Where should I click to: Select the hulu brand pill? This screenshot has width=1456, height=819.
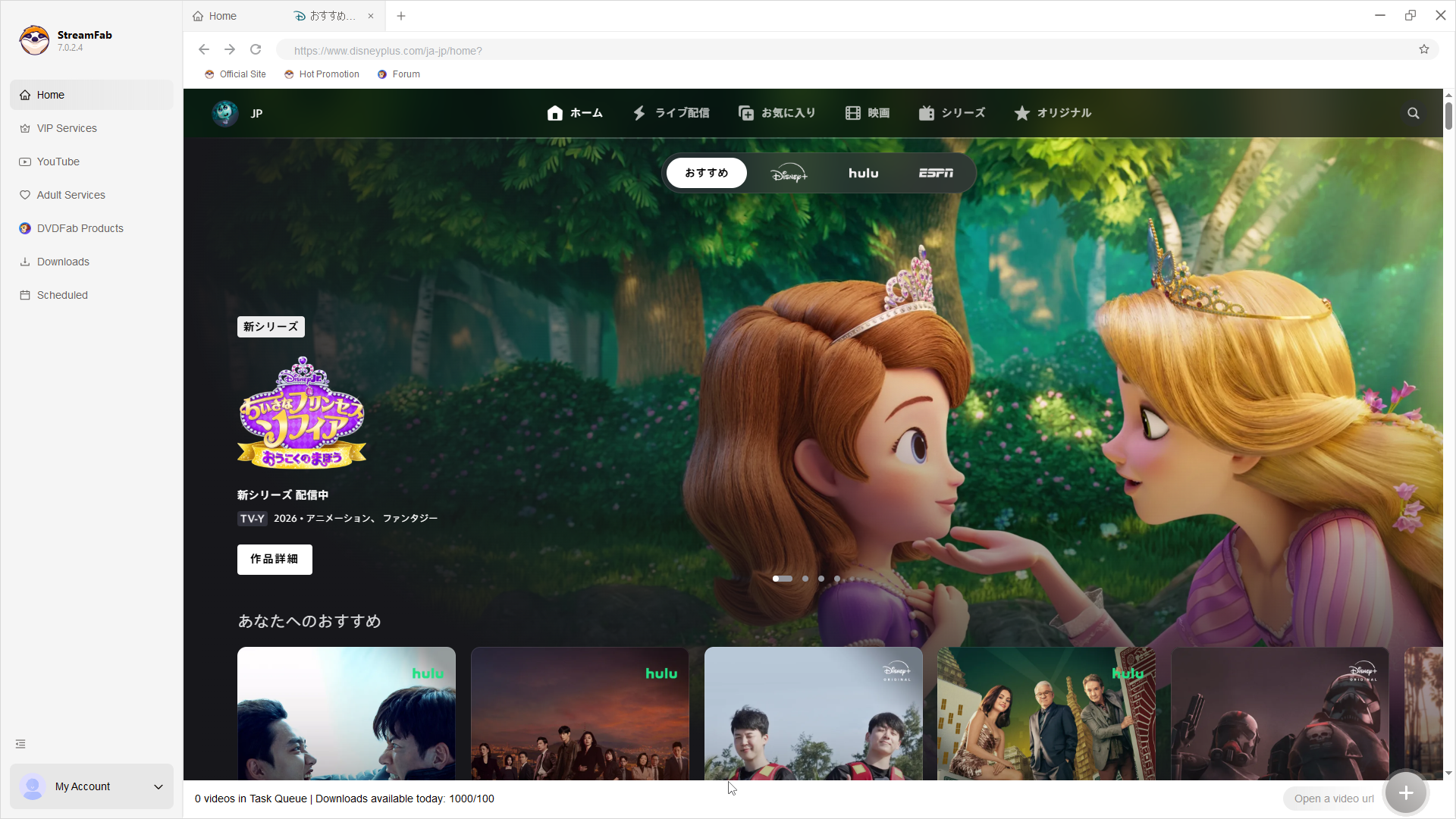[x=864, y=174]
